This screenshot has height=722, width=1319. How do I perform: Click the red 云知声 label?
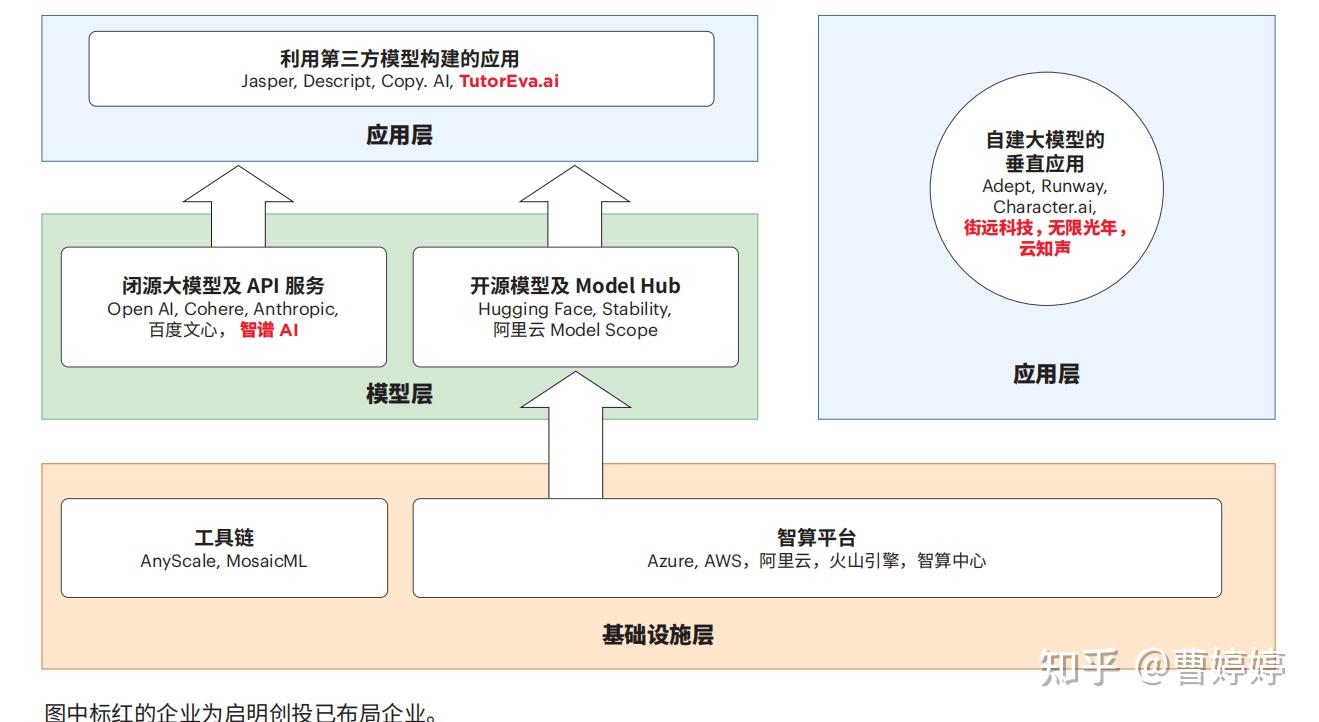[1045, 246]
